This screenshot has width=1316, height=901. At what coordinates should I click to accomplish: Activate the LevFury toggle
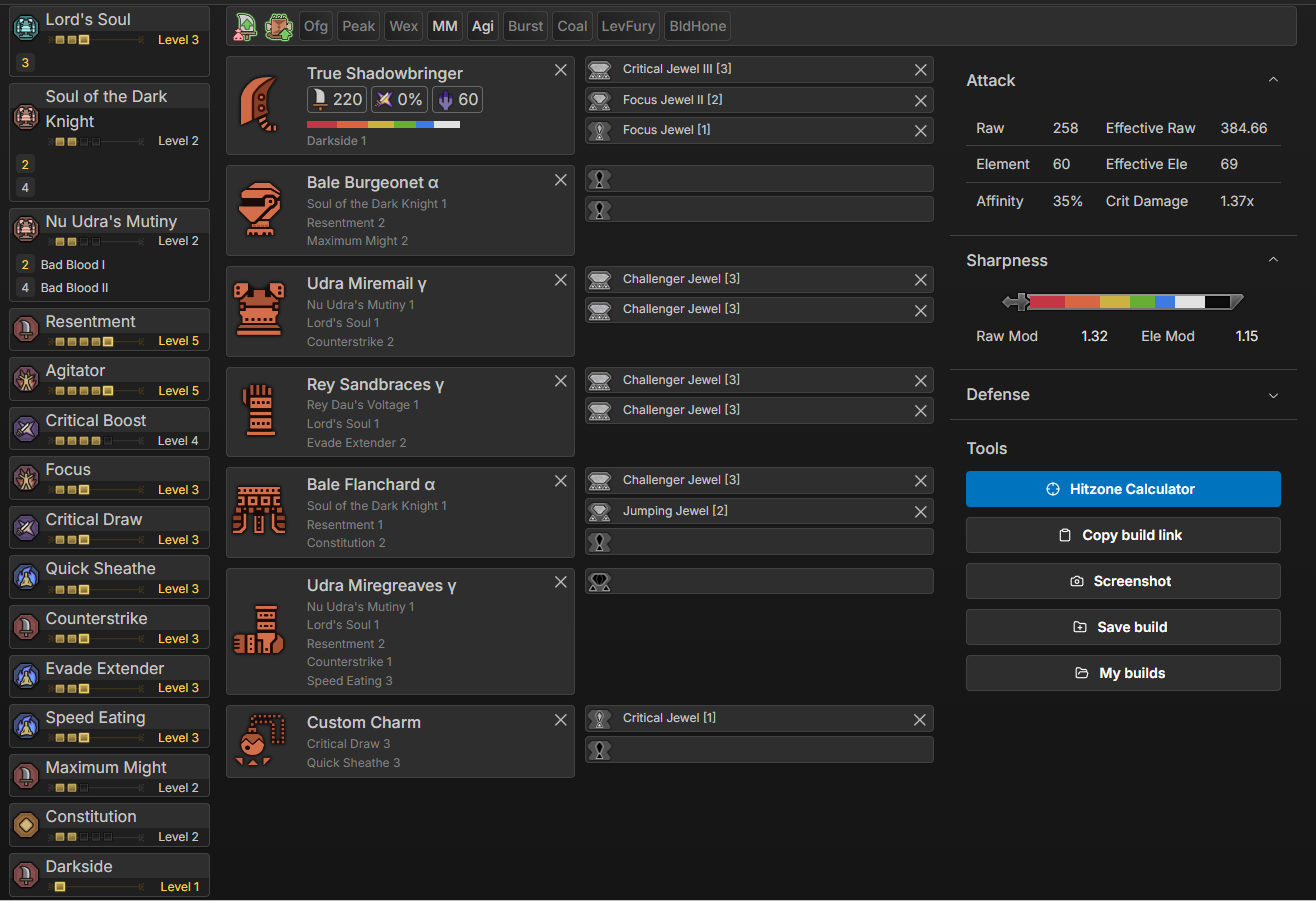628,26
